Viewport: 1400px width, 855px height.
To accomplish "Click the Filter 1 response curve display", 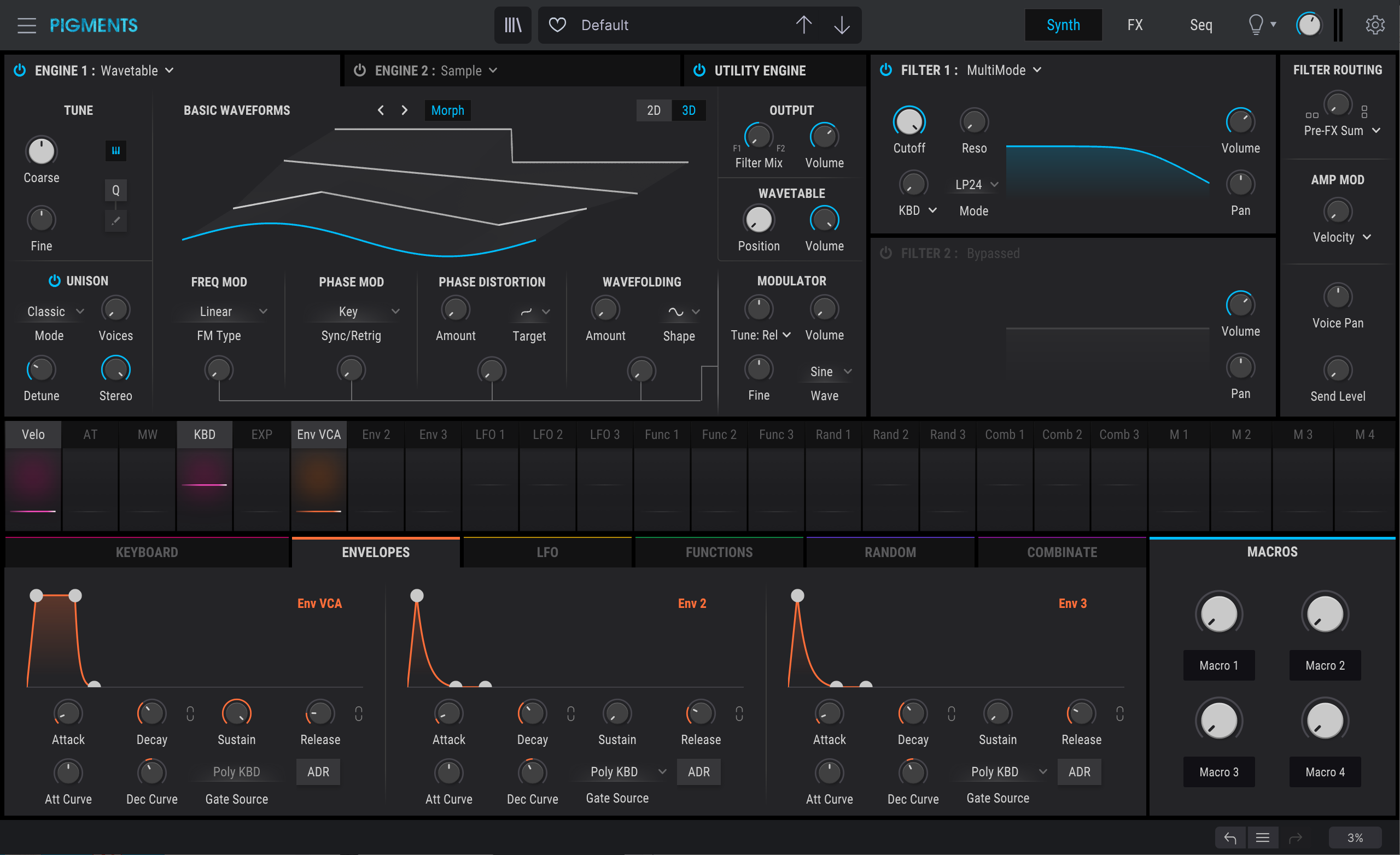I will tap(1107, 171).
